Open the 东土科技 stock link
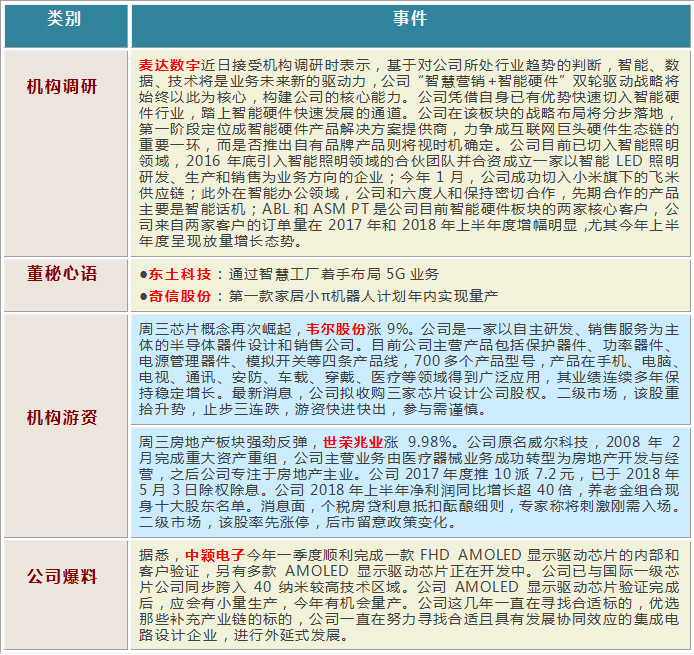This screenshot has height=655, width=694. [x=179, y=273]
